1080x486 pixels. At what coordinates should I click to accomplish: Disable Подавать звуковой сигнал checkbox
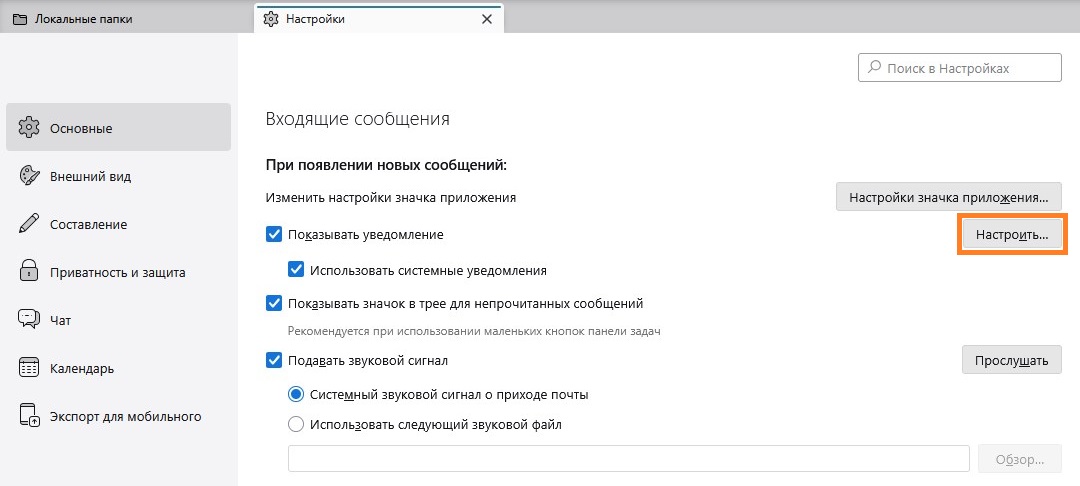coord(274,360)
